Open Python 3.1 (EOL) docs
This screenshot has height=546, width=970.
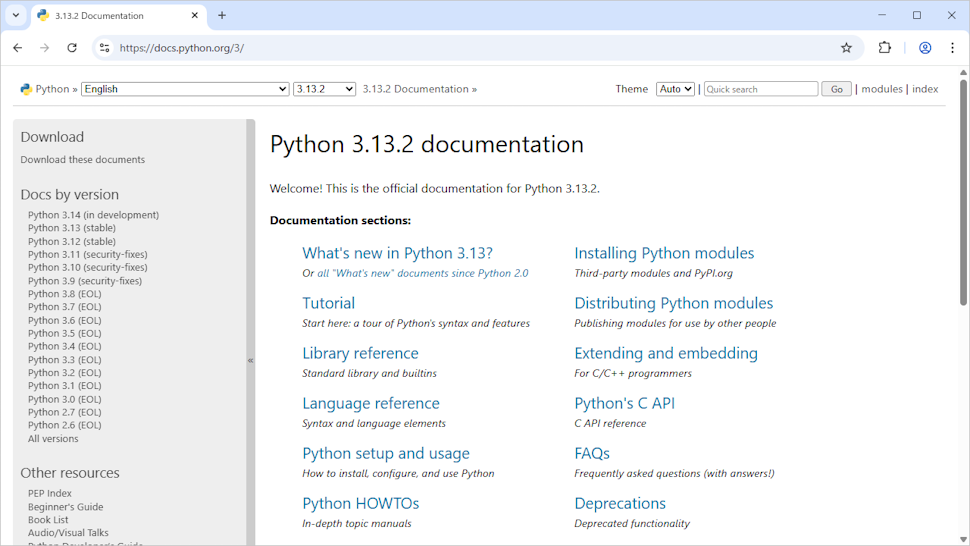click(x=64, y=386)
